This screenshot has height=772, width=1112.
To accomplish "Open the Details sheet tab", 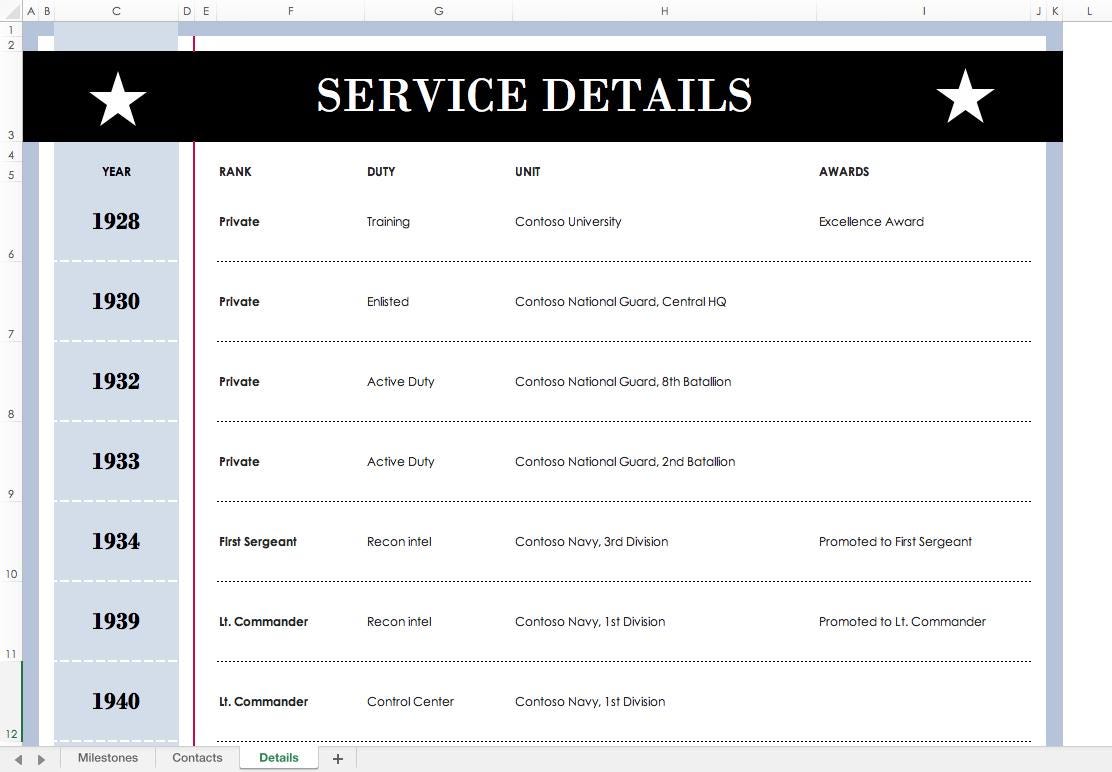I will tap(278, 757).
